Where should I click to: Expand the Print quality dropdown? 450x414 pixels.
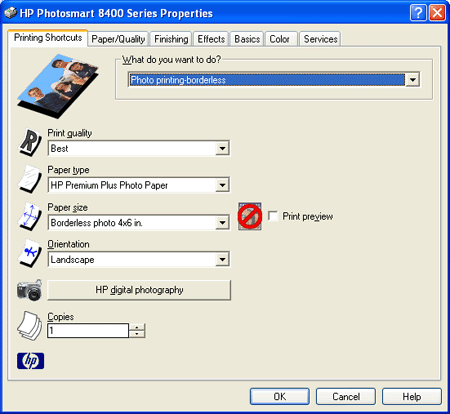point(222,148)
